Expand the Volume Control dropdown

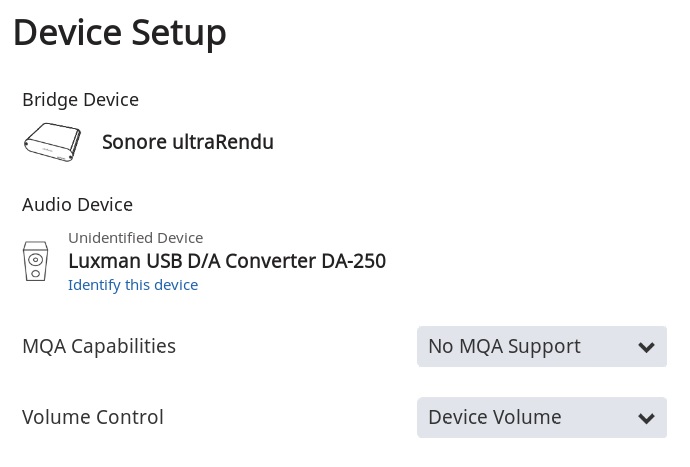click(542, 417)
